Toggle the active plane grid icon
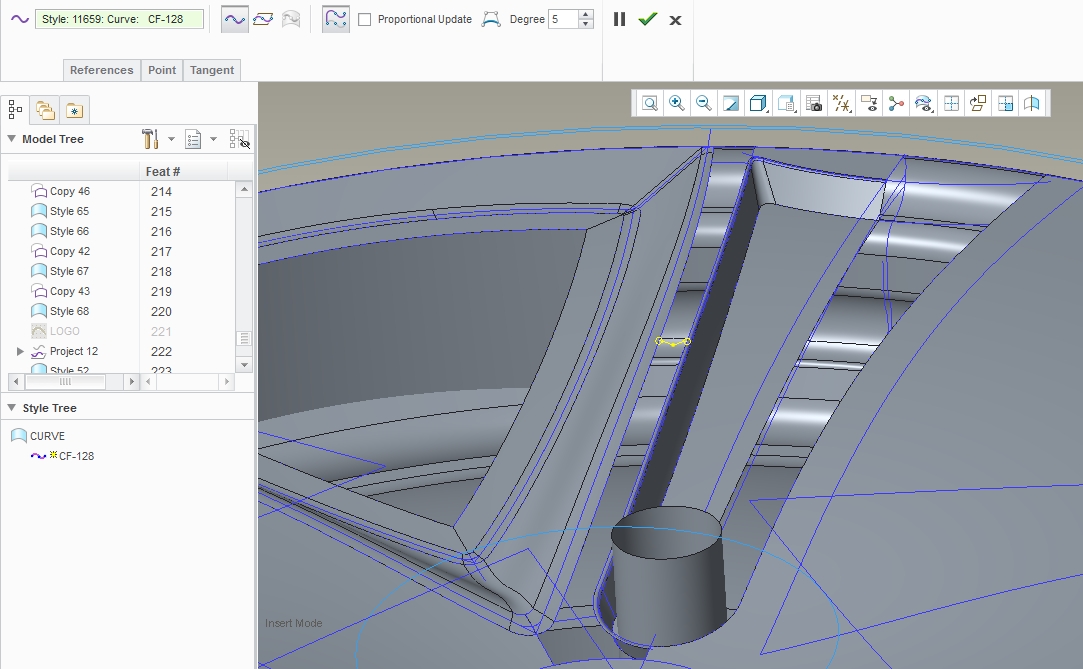Viewport: 1083px width, 669px height. [x=951, y=104]
